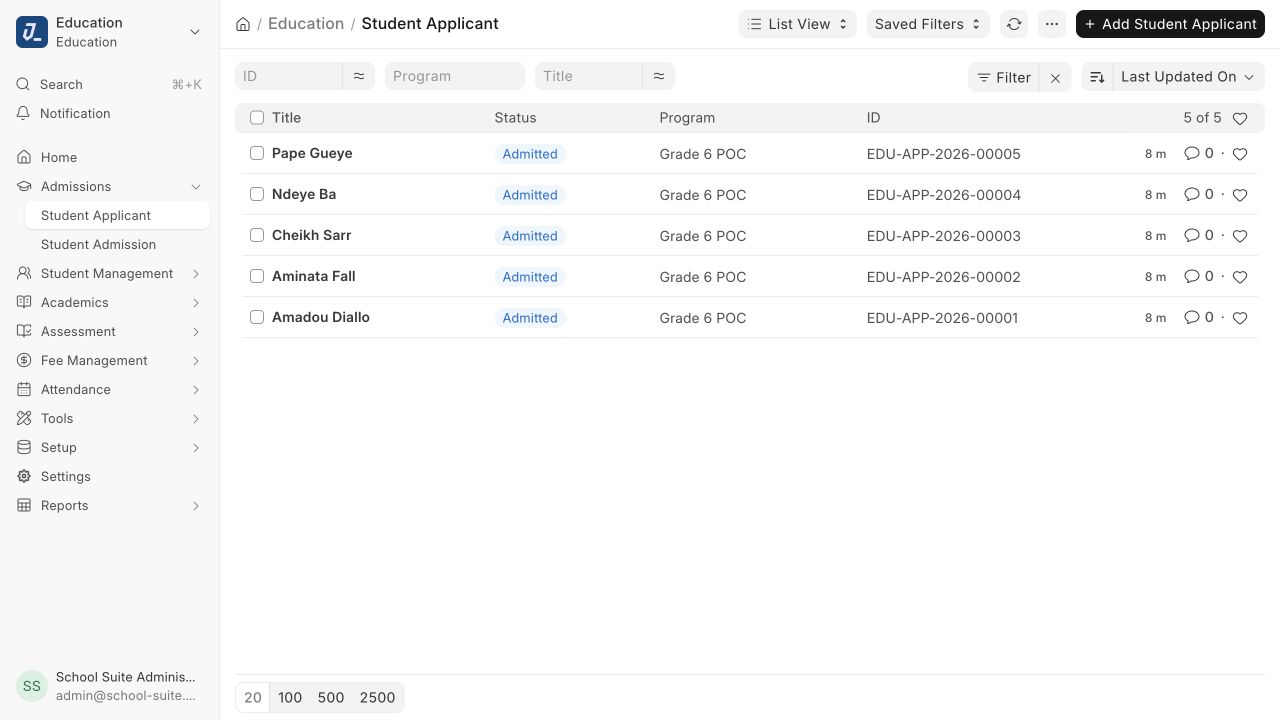Image resolution: width=1280 pixels, height=720 pixels.
Task: Refresh the Student Applicant list
Action: 1014,24
